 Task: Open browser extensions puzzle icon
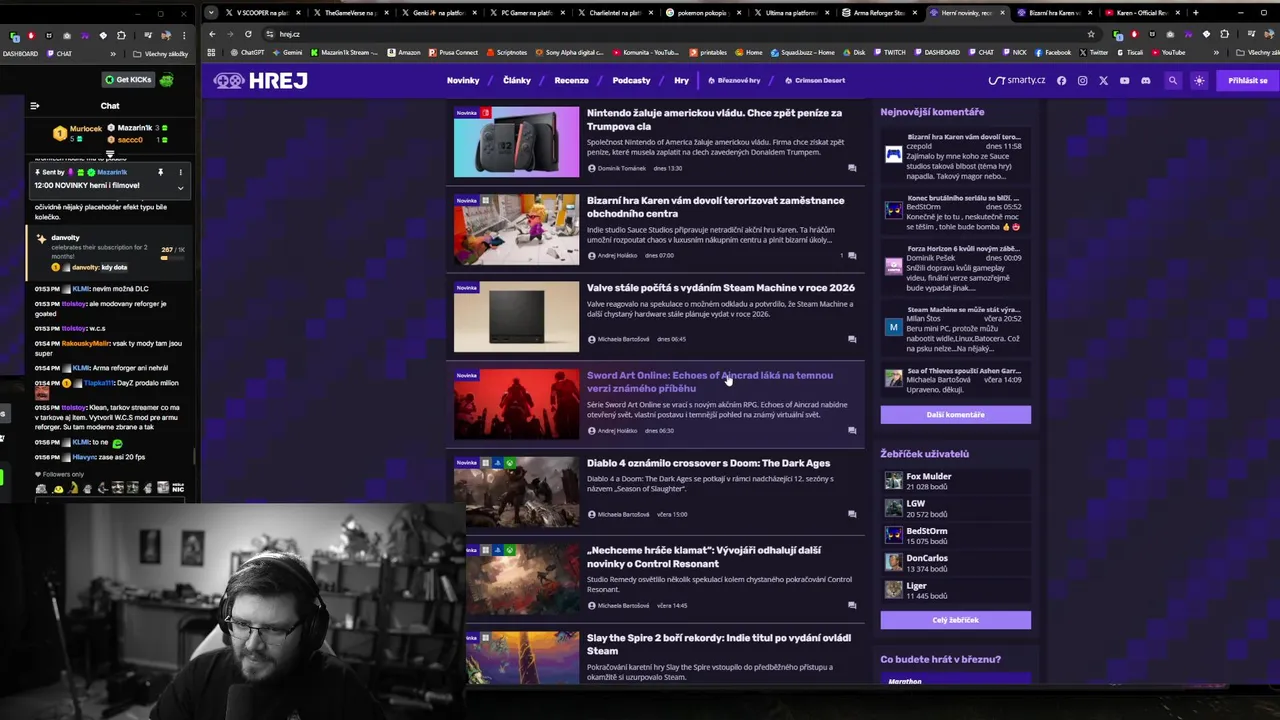1225,34
